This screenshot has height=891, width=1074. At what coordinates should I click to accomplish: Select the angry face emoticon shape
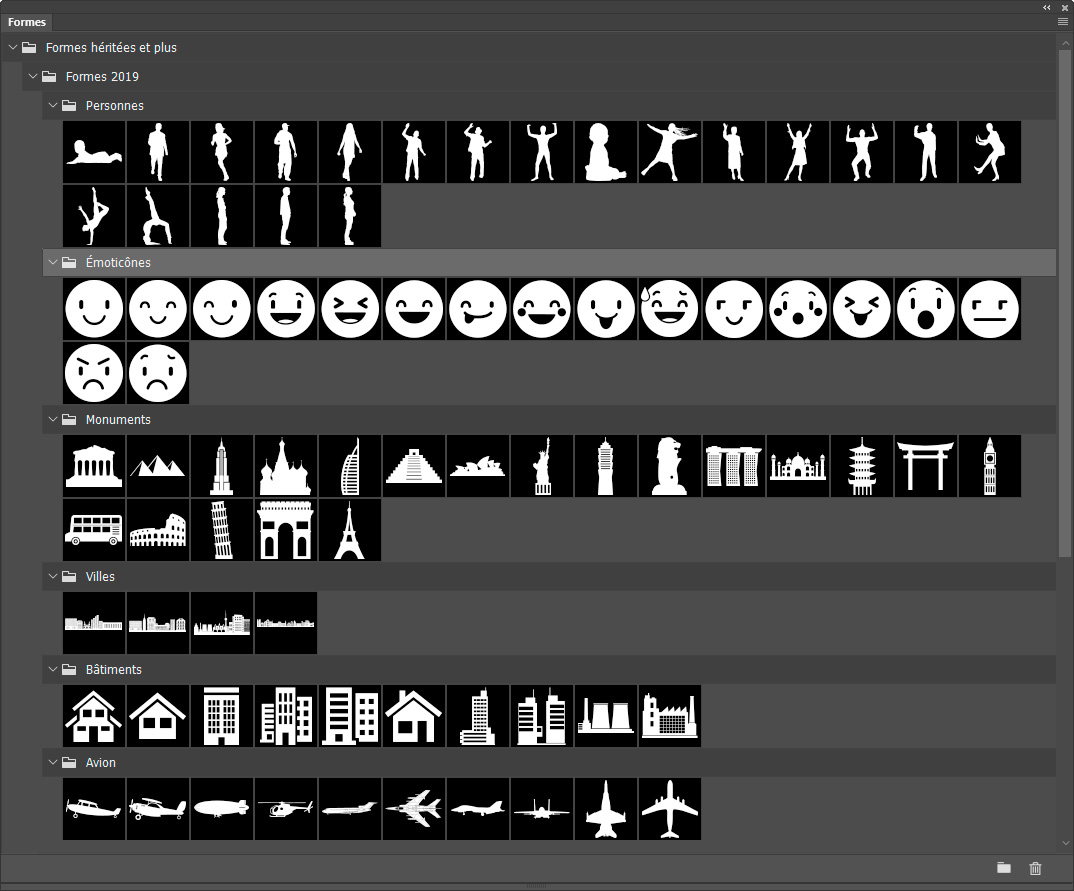coord(94,373)
